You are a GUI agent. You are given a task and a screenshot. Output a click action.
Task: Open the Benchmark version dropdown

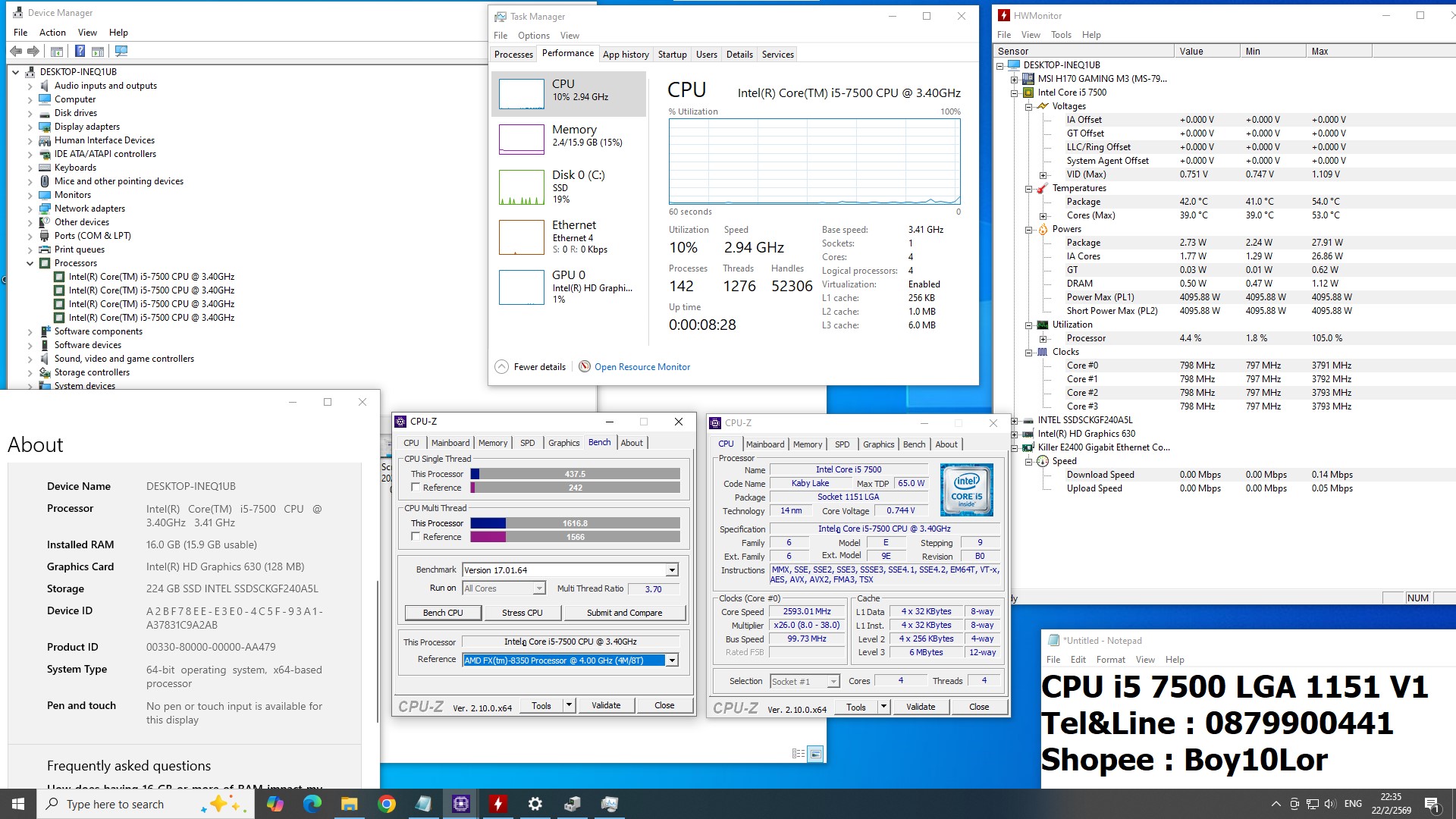click(672, 570)
